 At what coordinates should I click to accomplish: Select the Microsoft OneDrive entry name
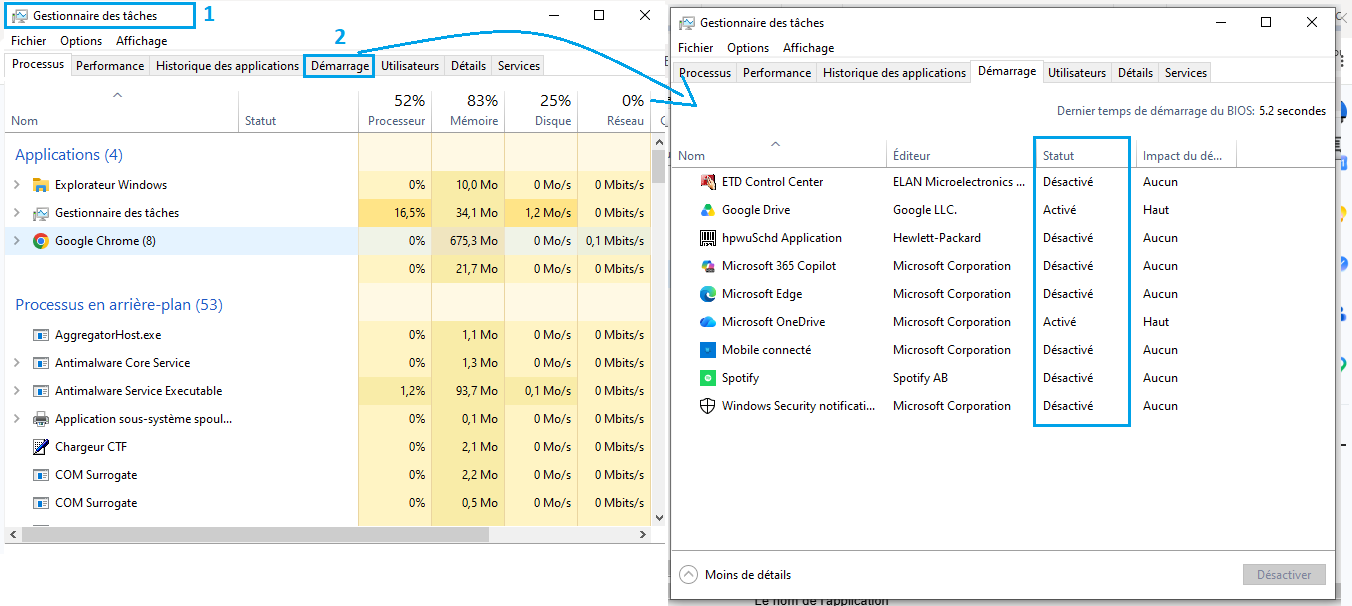tap(774, 322)
